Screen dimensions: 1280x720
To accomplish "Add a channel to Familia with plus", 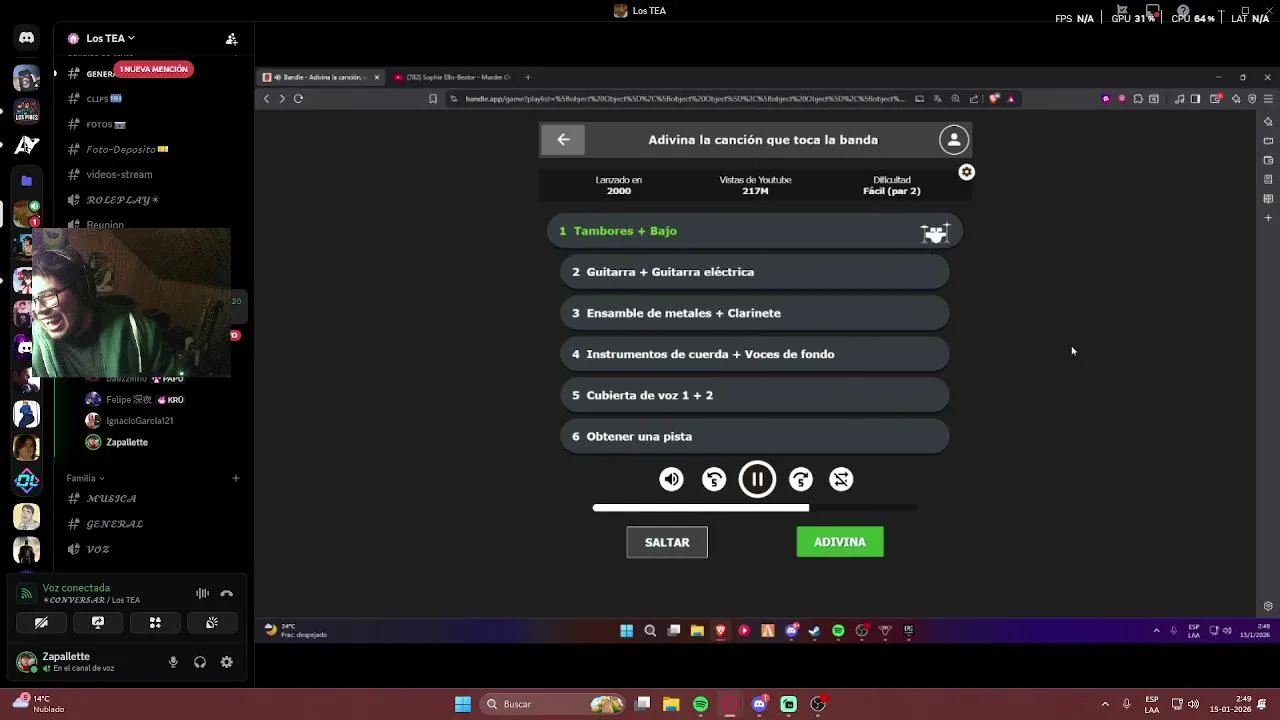I will pyautogui.click(x=236, y=478).
